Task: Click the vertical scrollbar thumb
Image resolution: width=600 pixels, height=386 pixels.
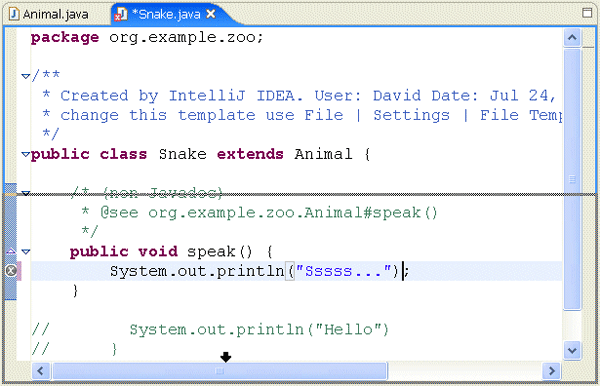Action: (572, 179)
